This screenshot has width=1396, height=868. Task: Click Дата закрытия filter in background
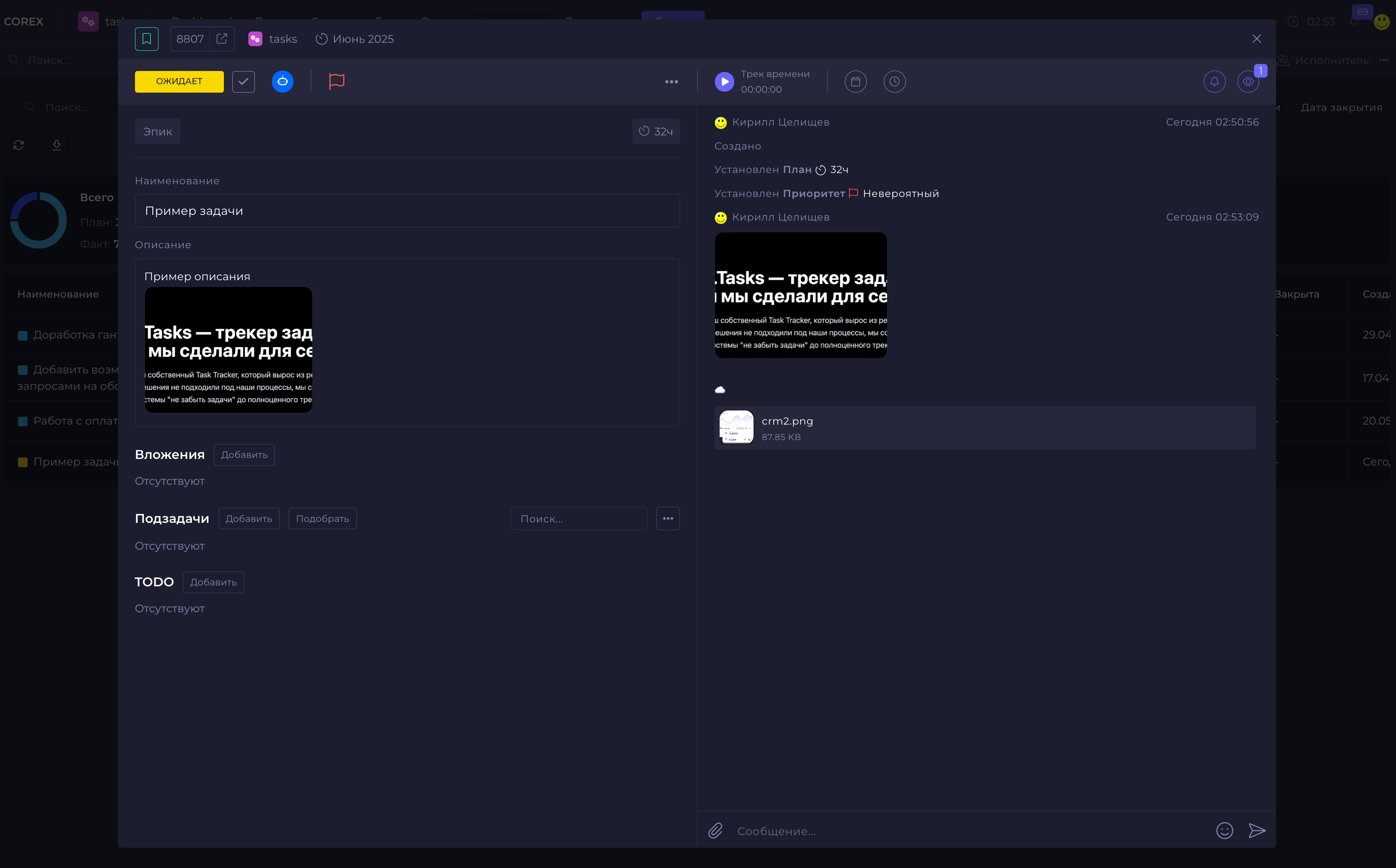tap(1341, 107)
